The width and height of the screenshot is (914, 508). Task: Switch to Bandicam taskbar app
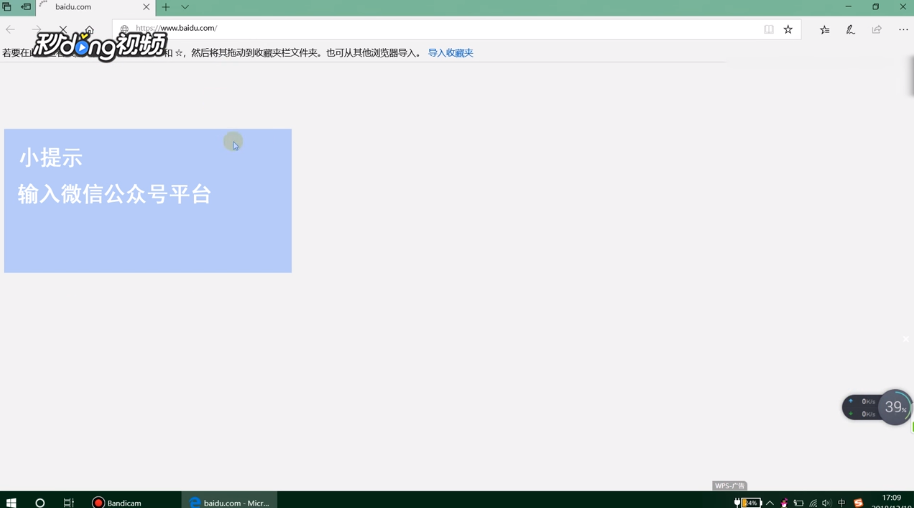click(117, 502)
